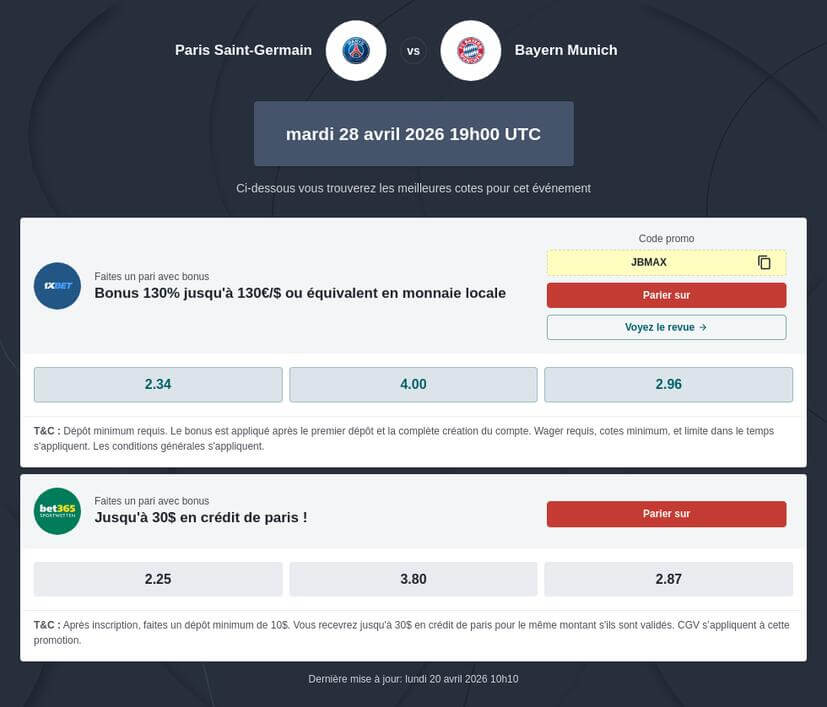Select 1xBet draw odds 4.00
The height and width of the screenshot is (707, 827).
point(413,384)
